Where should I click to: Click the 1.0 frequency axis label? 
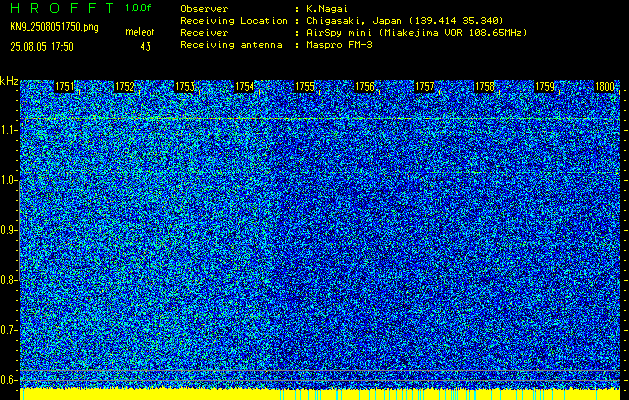pyautogui.click(x=8, y=181)
